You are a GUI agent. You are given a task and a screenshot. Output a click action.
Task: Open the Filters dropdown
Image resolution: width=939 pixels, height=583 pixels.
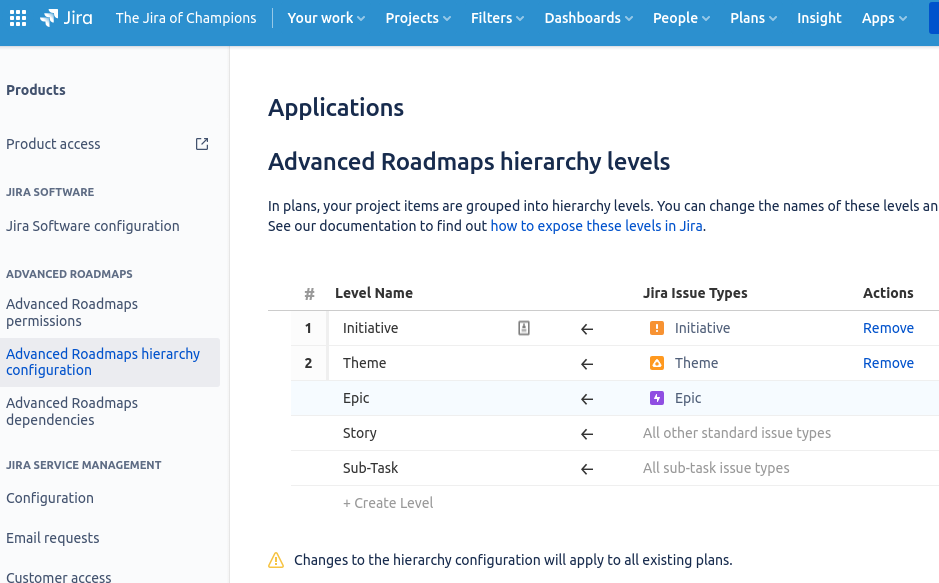[497, 18]
